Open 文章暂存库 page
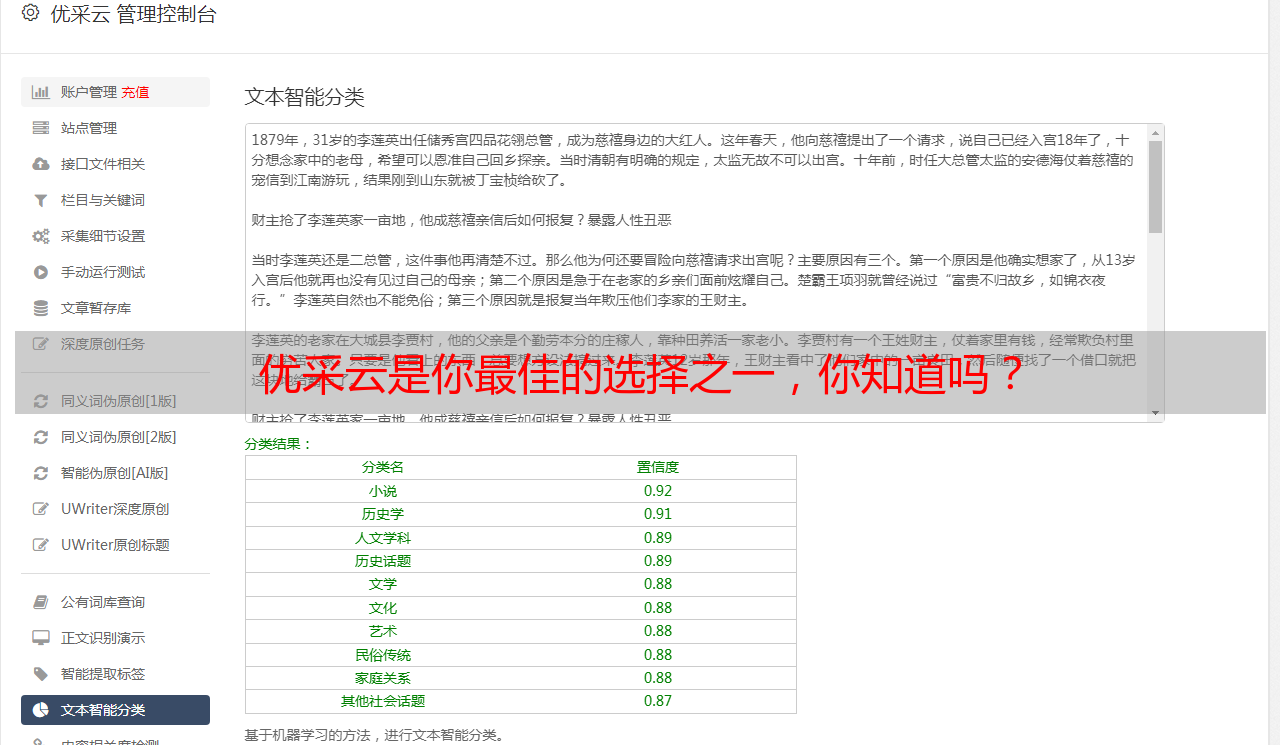Viewport: 1280px width, 745px height. click(x=115, y=308)
